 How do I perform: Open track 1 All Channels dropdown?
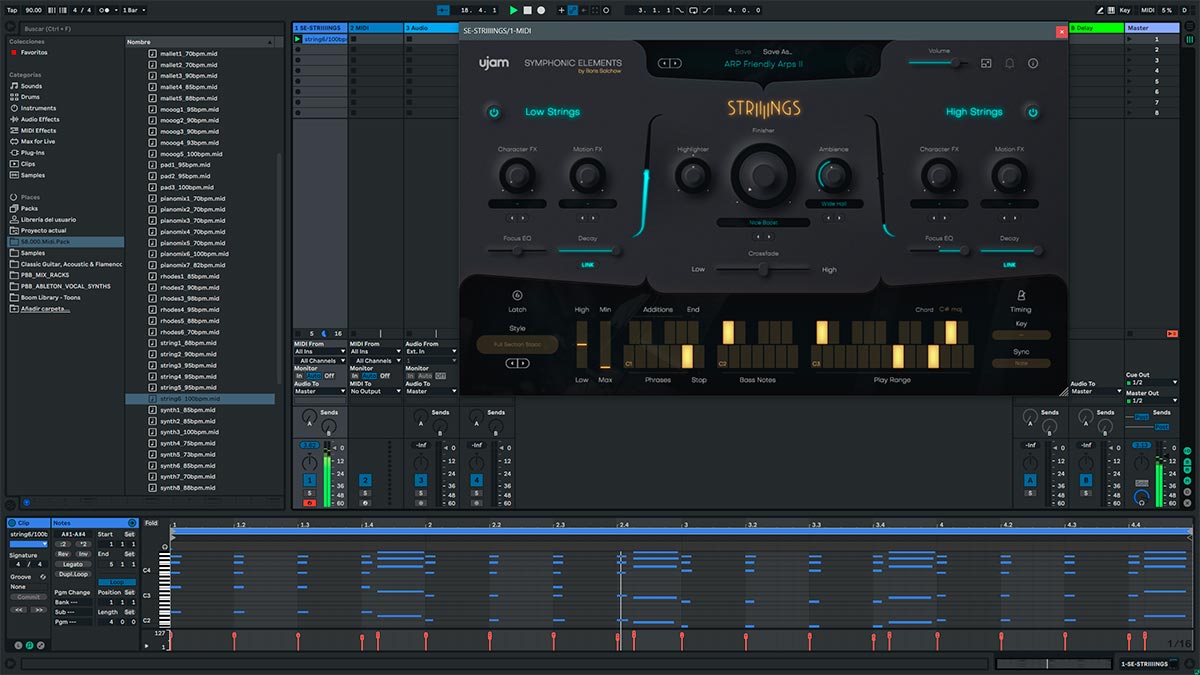(319, 361)
